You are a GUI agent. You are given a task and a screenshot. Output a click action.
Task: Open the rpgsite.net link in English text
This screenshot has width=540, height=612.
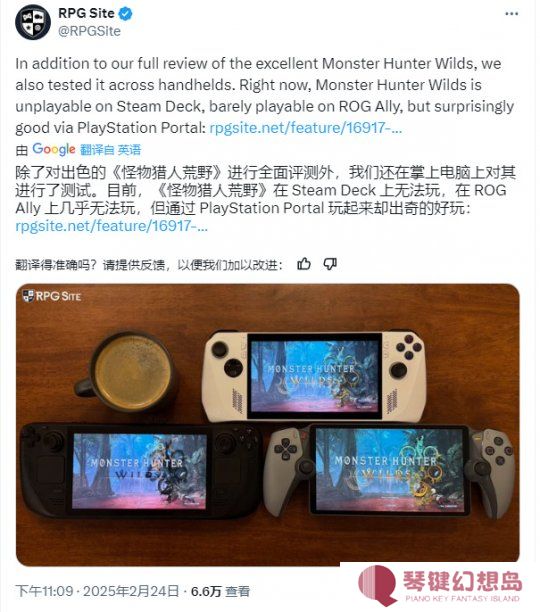pos(306,128)
